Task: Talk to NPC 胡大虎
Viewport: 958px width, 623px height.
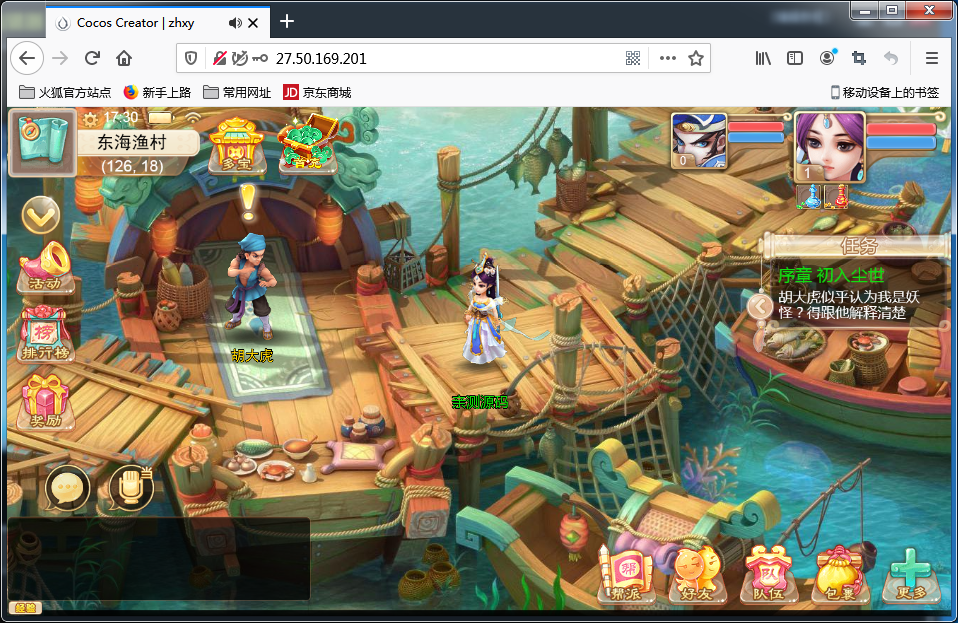Action: [x=252, y=286]
